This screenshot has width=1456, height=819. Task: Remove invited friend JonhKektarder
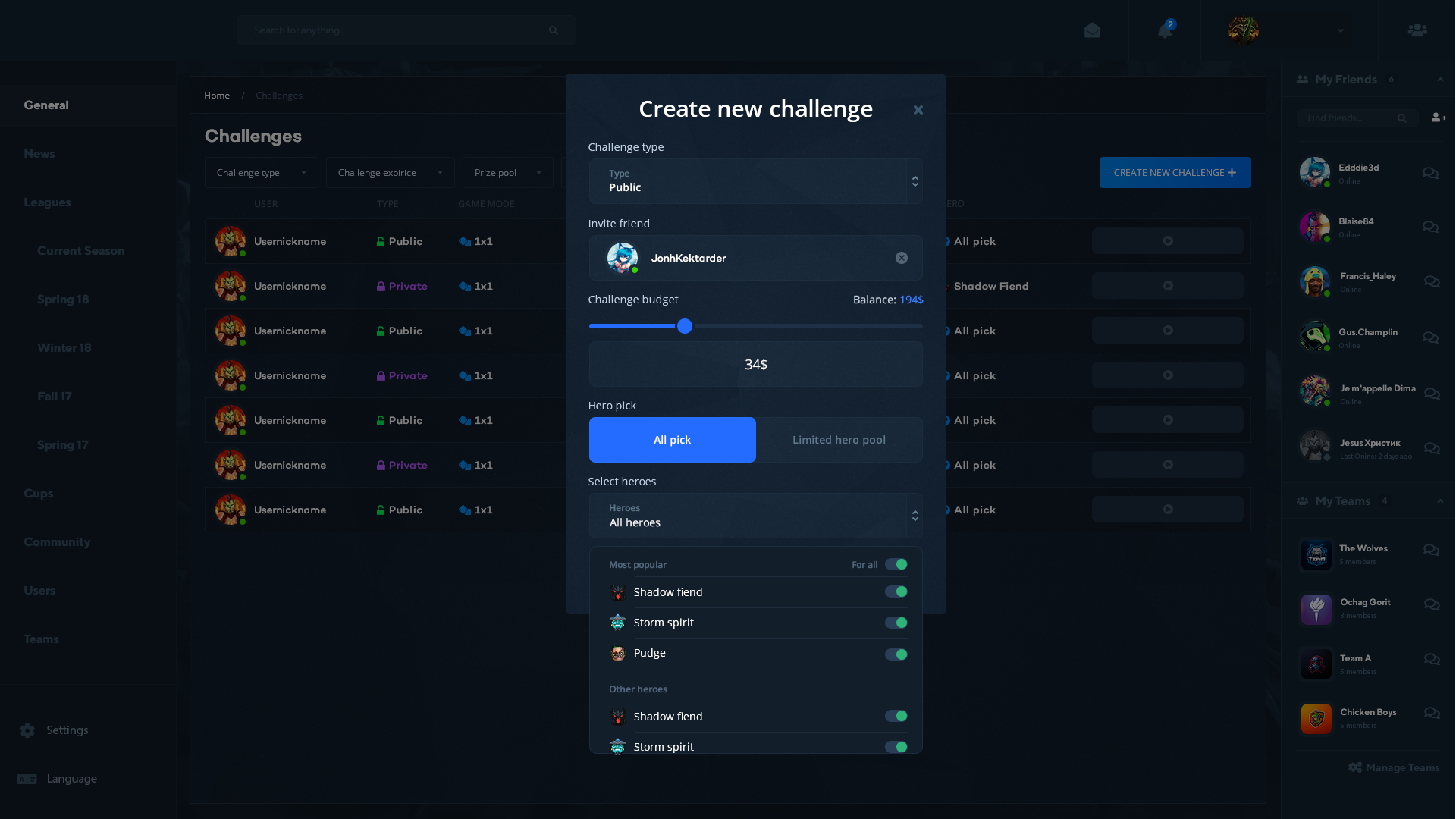[902, 258]
